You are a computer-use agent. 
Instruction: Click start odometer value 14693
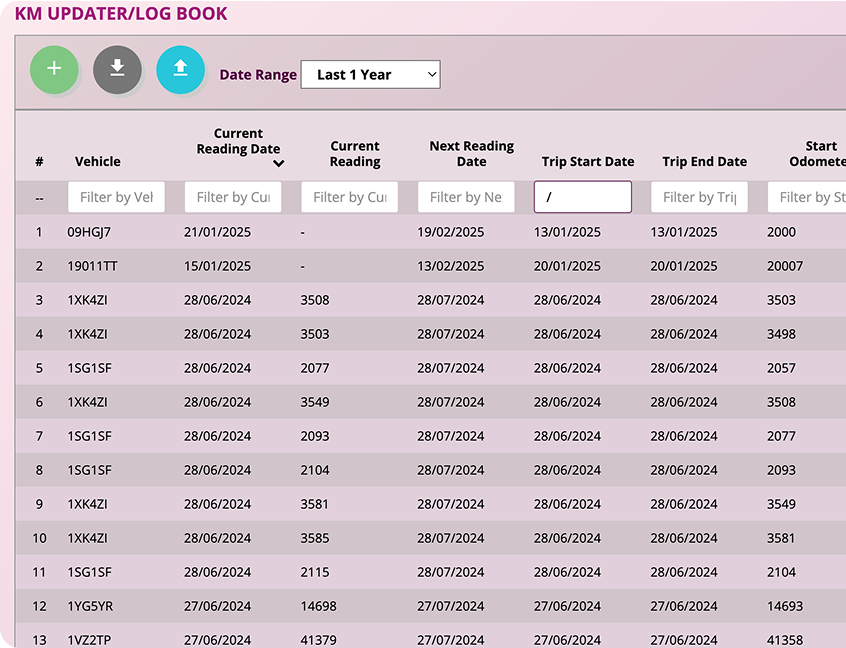[785, 606]
